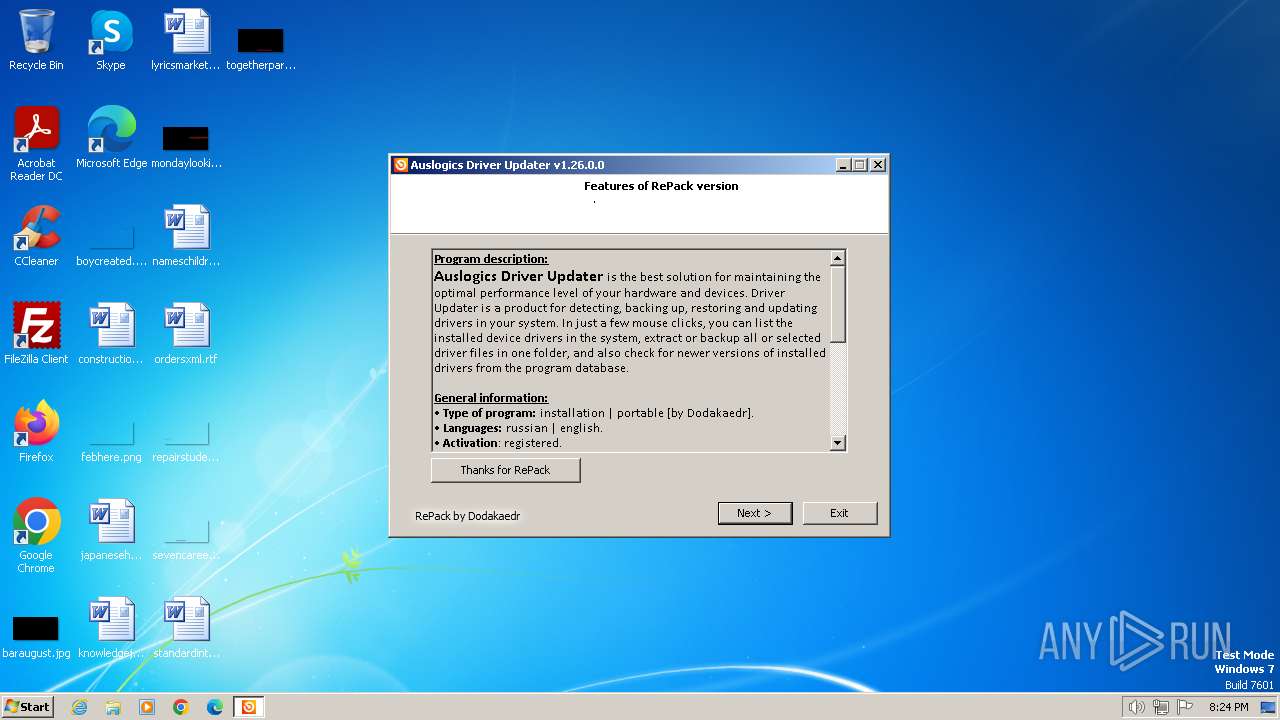Click the Exit button

tap(839, 513)
